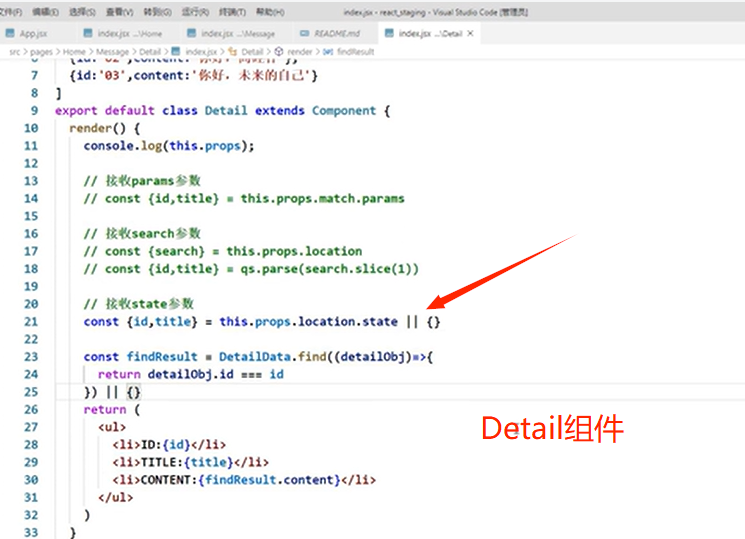Click 'findResult' on line 23
The height and width of the screenshot is (539, 745).
coord(162,357)
